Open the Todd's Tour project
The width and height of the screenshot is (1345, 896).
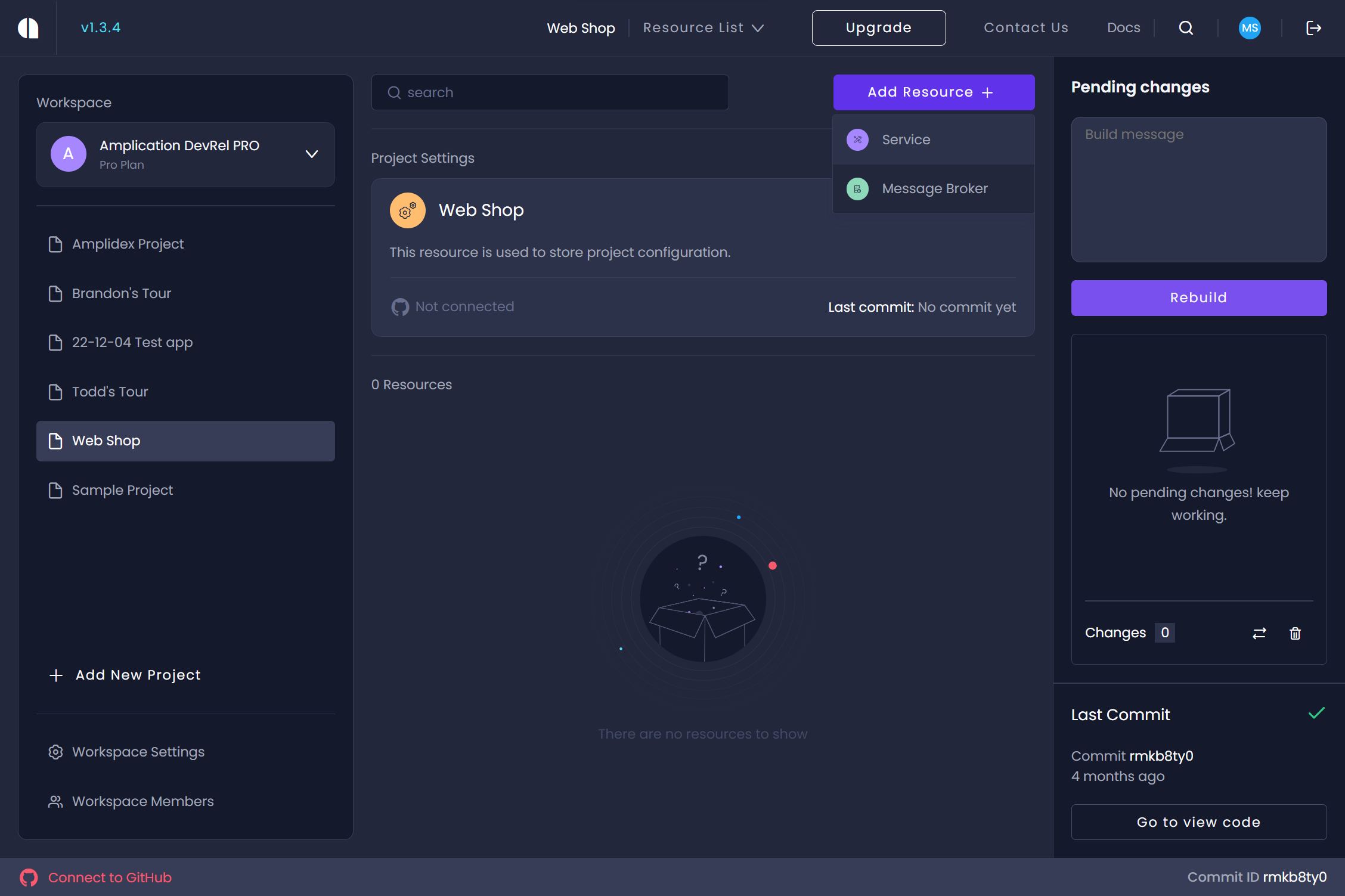(185, 392)
